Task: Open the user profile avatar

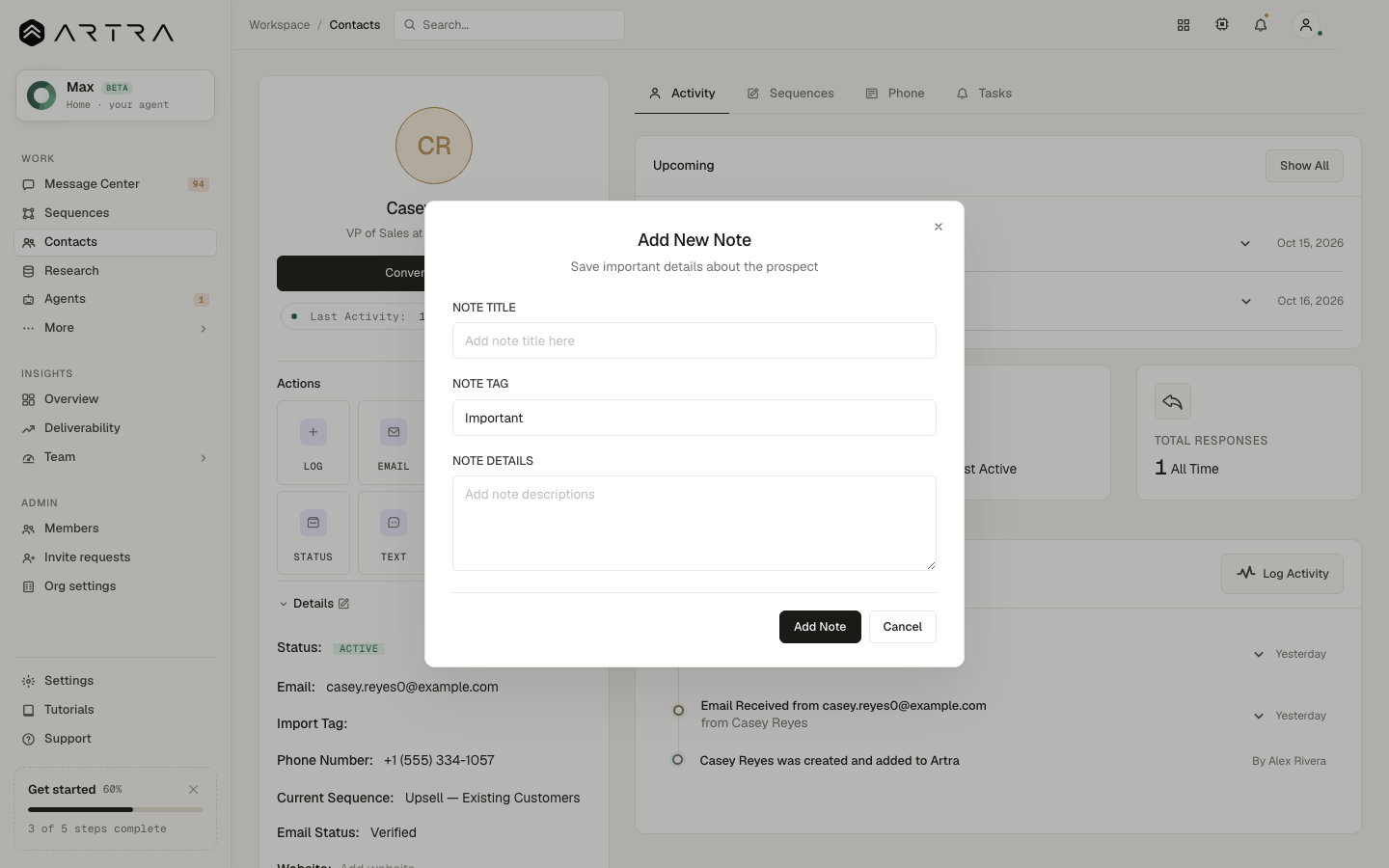Action: [1306, 25]
